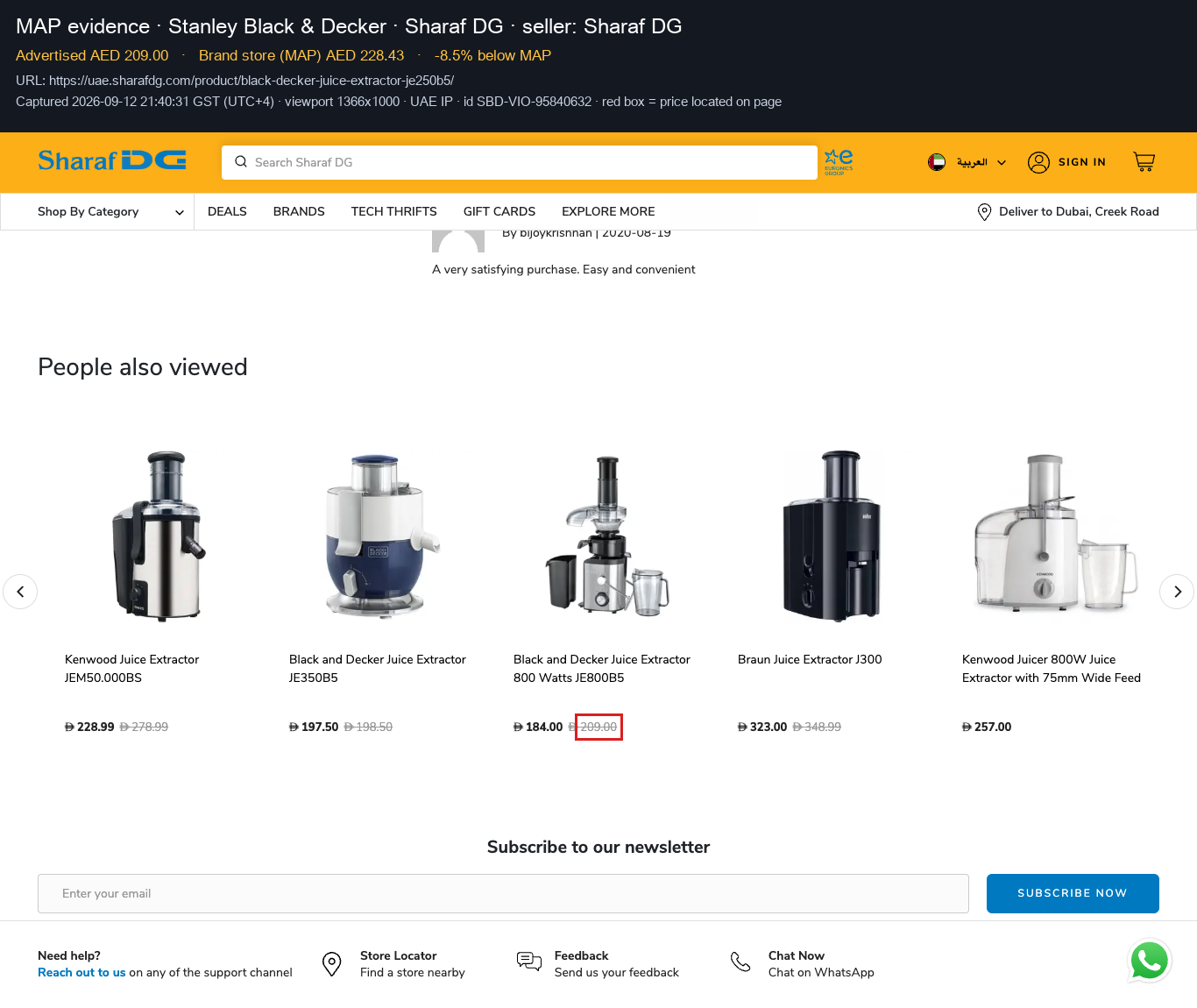
Task: Open Kenwood Juice Extractor JEM50.000BS title
Action: point(131,669)
